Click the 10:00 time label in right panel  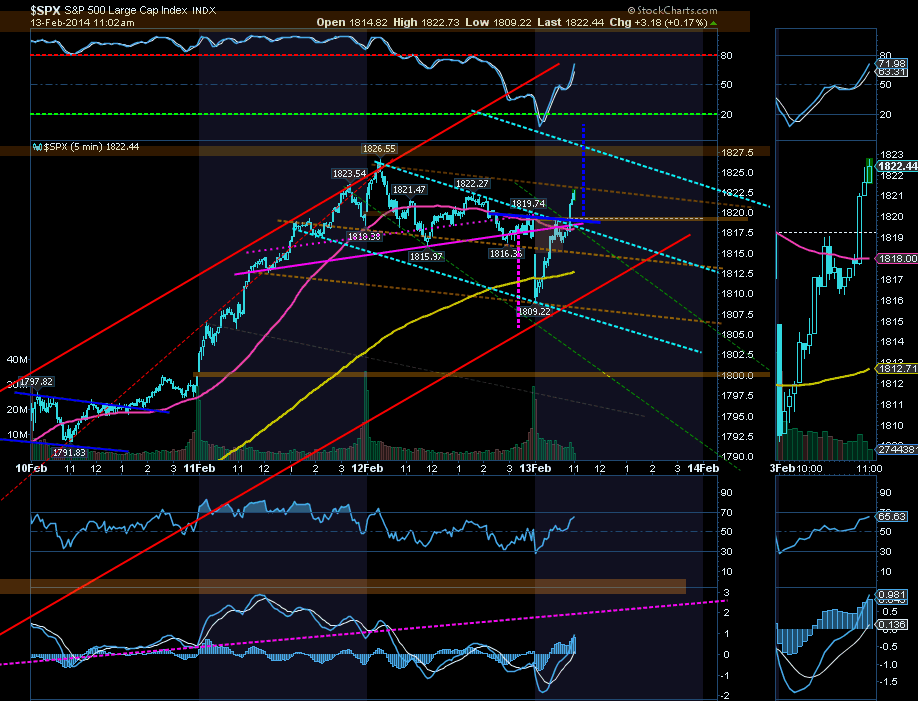[x=810, y=469]
